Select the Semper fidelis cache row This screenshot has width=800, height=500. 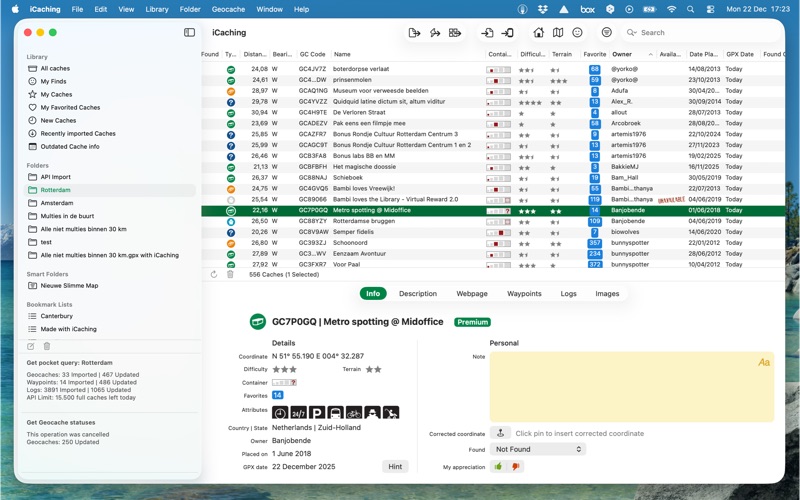493,232
